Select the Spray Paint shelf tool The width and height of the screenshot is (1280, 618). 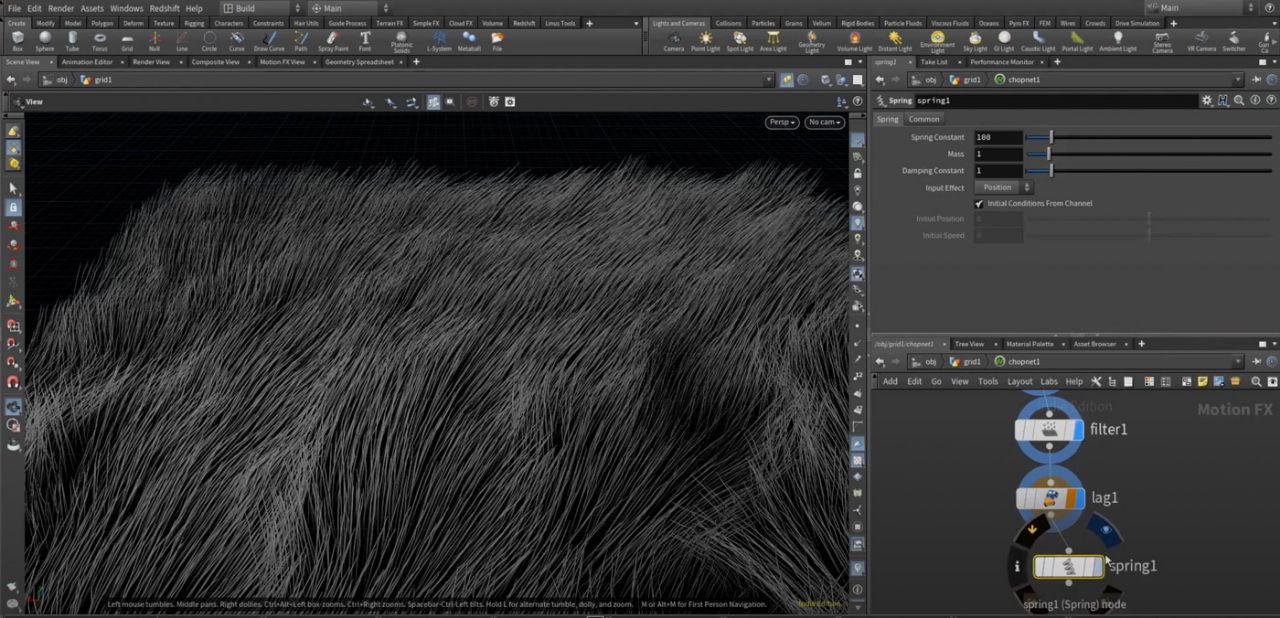pyautogui.click(x=333, y=41)
